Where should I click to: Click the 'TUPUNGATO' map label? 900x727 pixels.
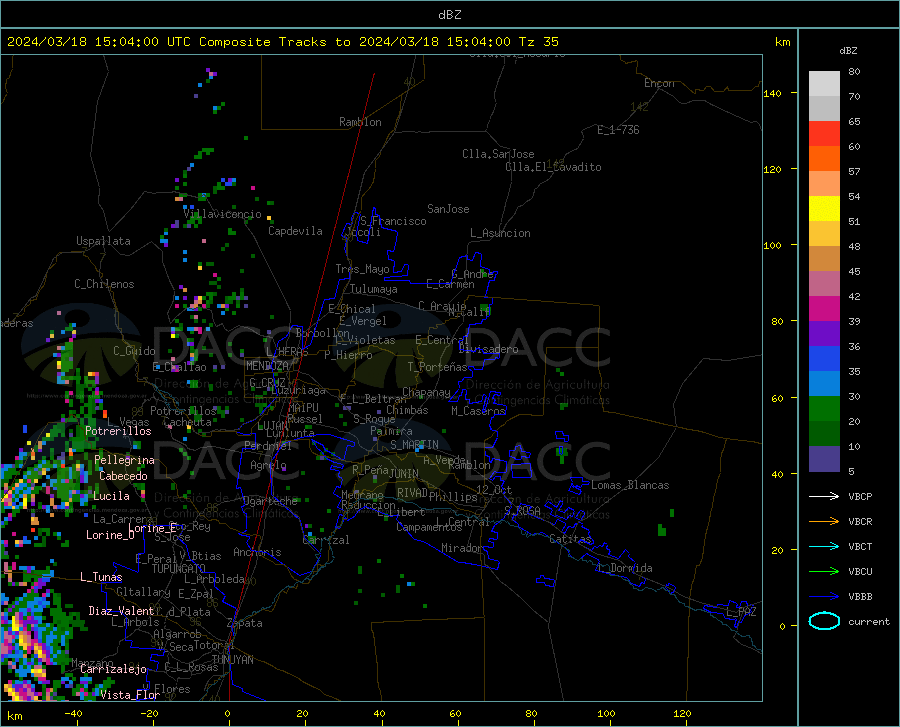click(x=179, y=569)
